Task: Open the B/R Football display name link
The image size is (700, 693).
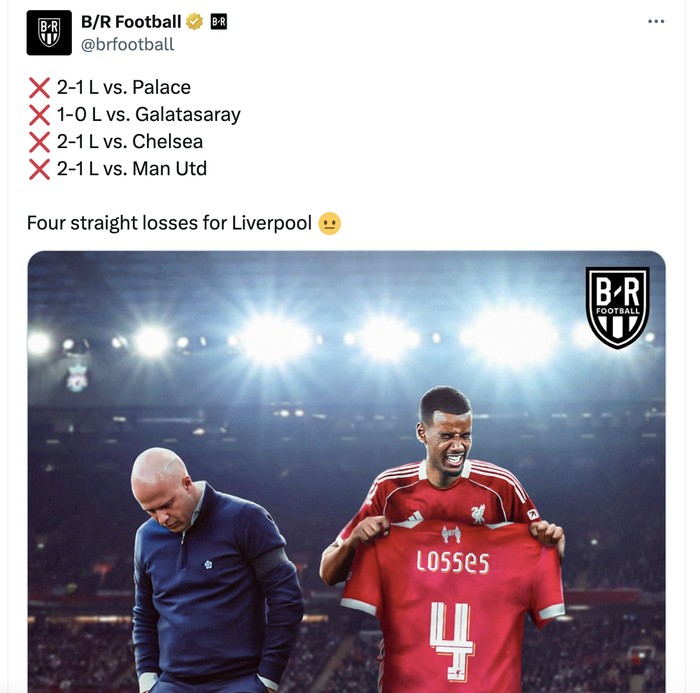Action: (x=131, y=21)
